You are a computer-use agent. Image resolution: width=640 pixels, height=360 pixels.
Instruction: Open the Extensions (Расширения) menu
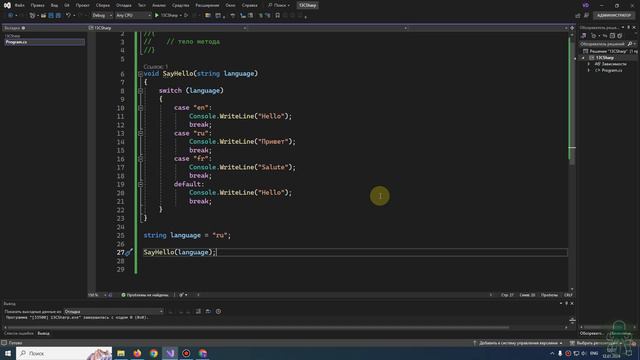207,5
